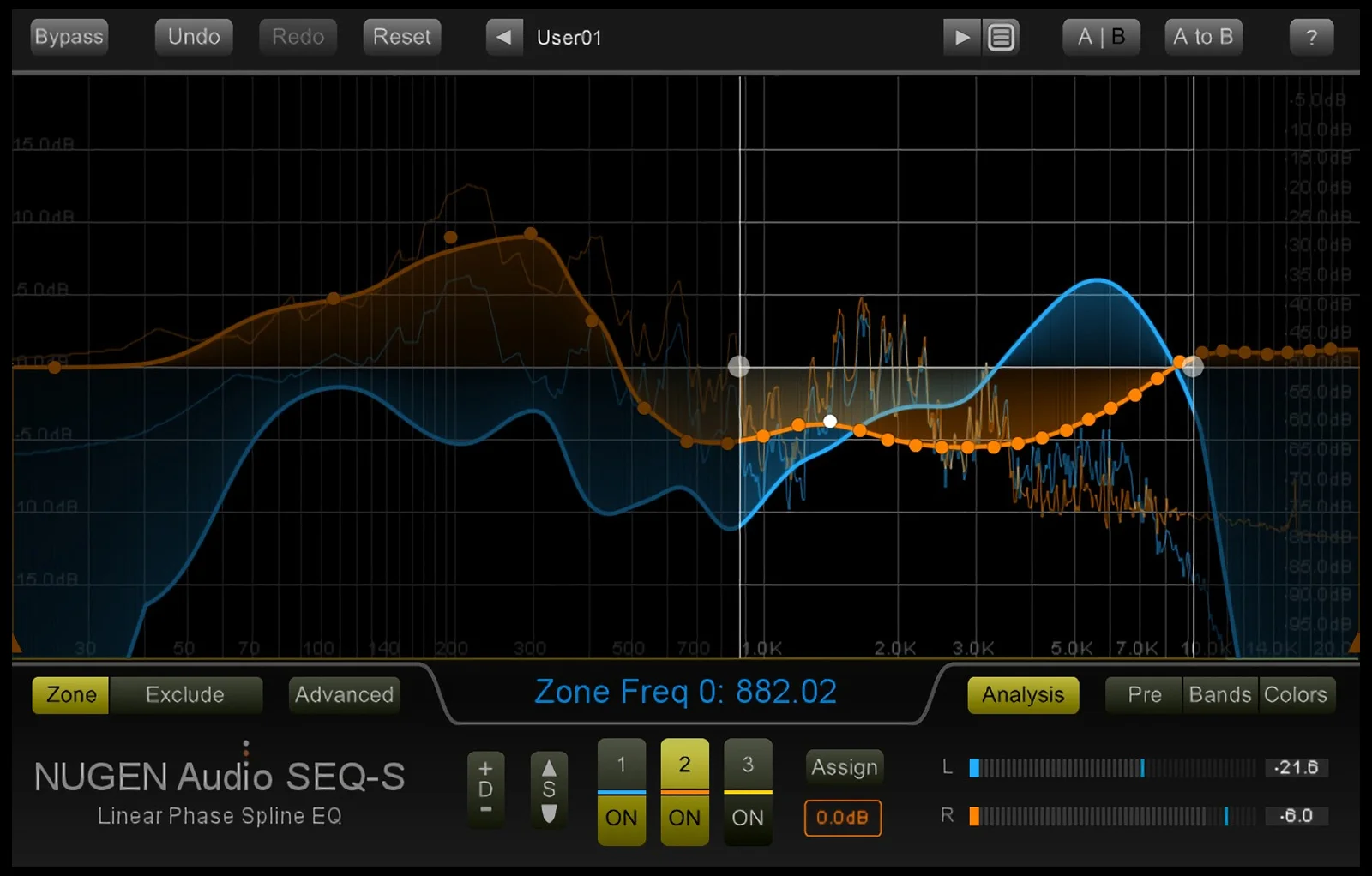The height and width of the screenshot is (876, 1372).
Task: Select the Zone tab
Action: 69,695
